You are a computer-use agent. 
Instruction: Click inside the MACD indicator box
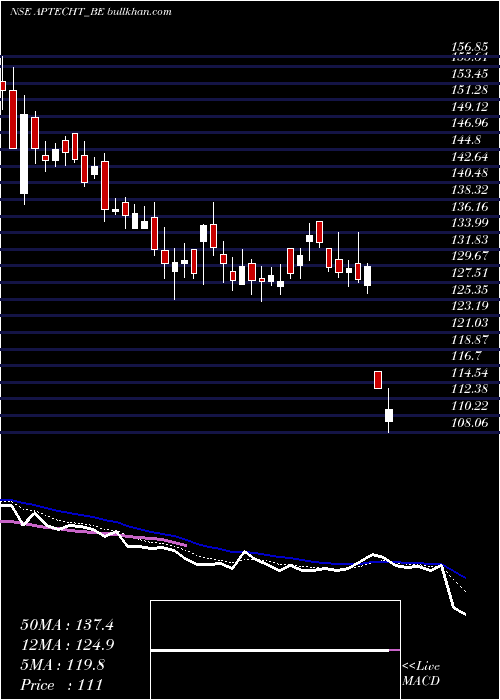click(x=275, y=650)
